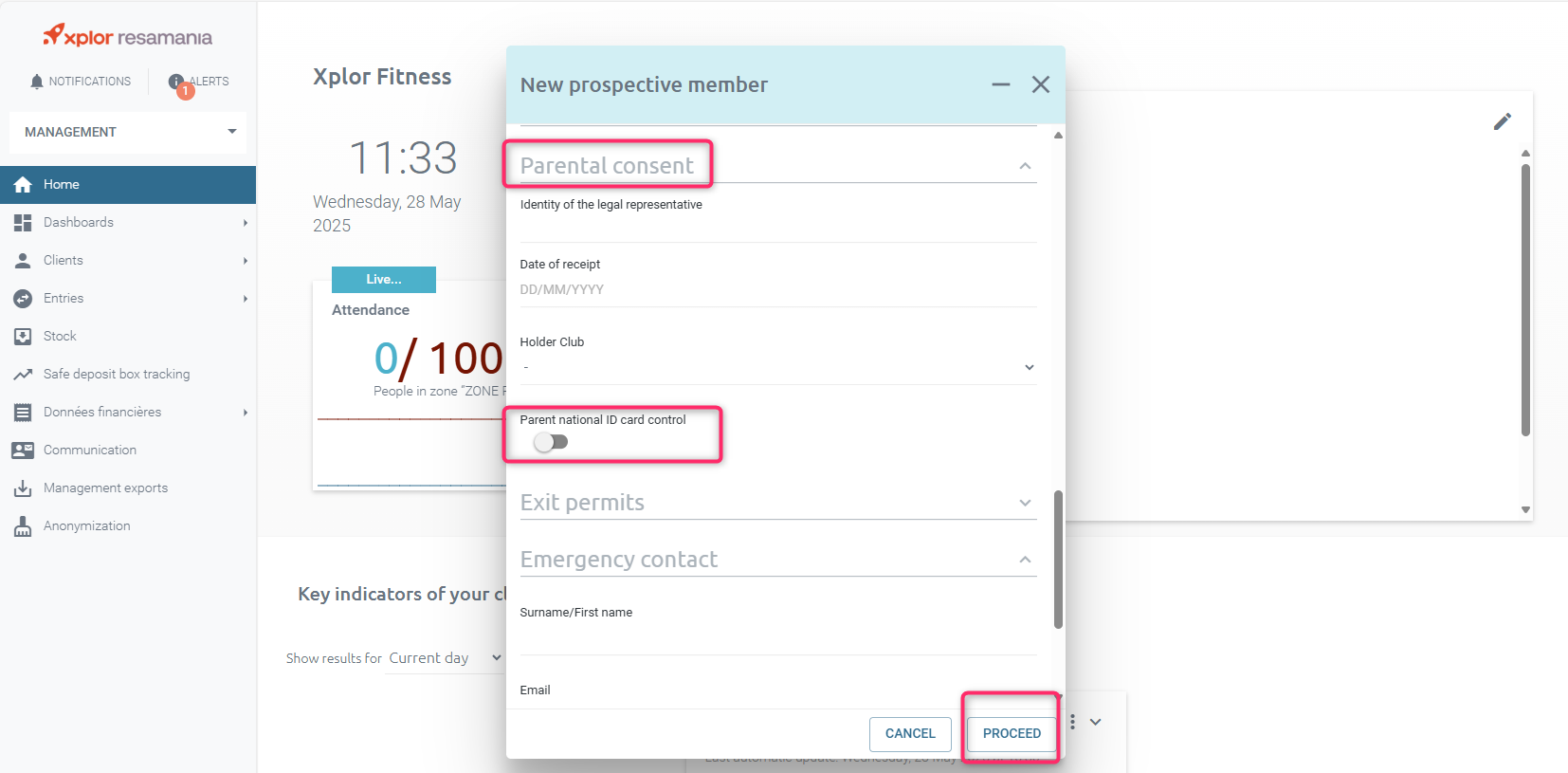
Task: Open the Holder Club dropdown
Action: (x=777, y=367)
